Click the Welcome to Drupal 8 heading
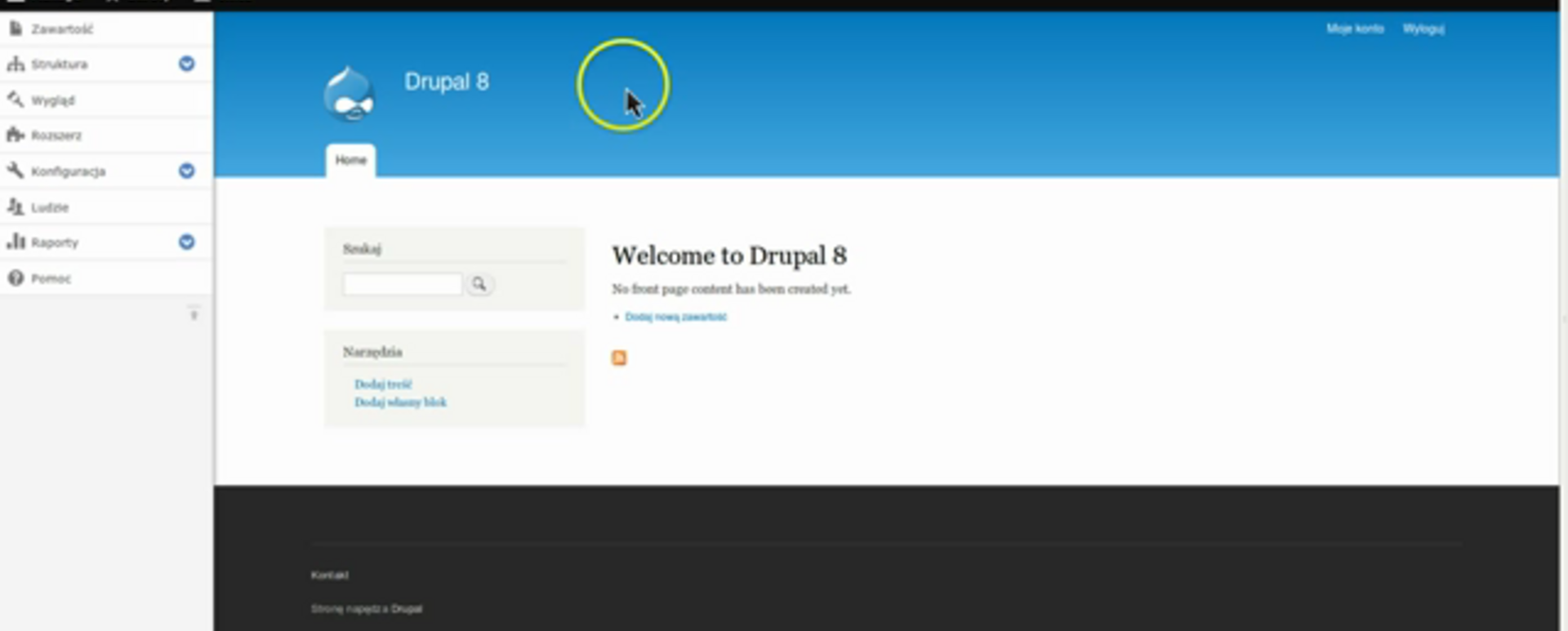 tap(729, 256)
